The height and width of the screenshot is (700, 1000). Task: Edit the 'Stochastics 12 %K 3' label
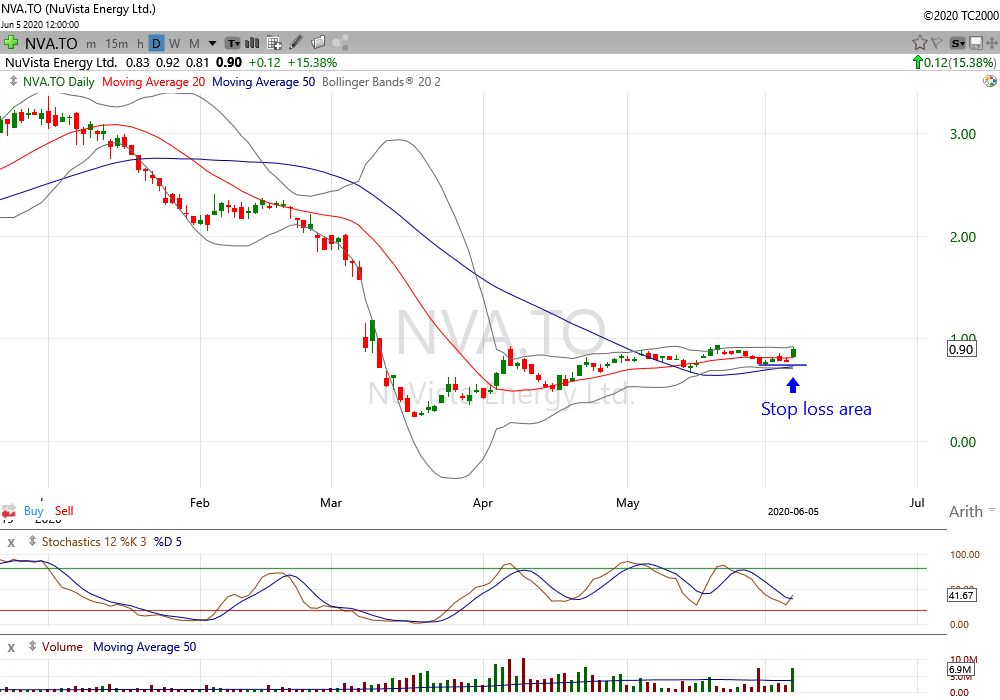coord(94,542)
